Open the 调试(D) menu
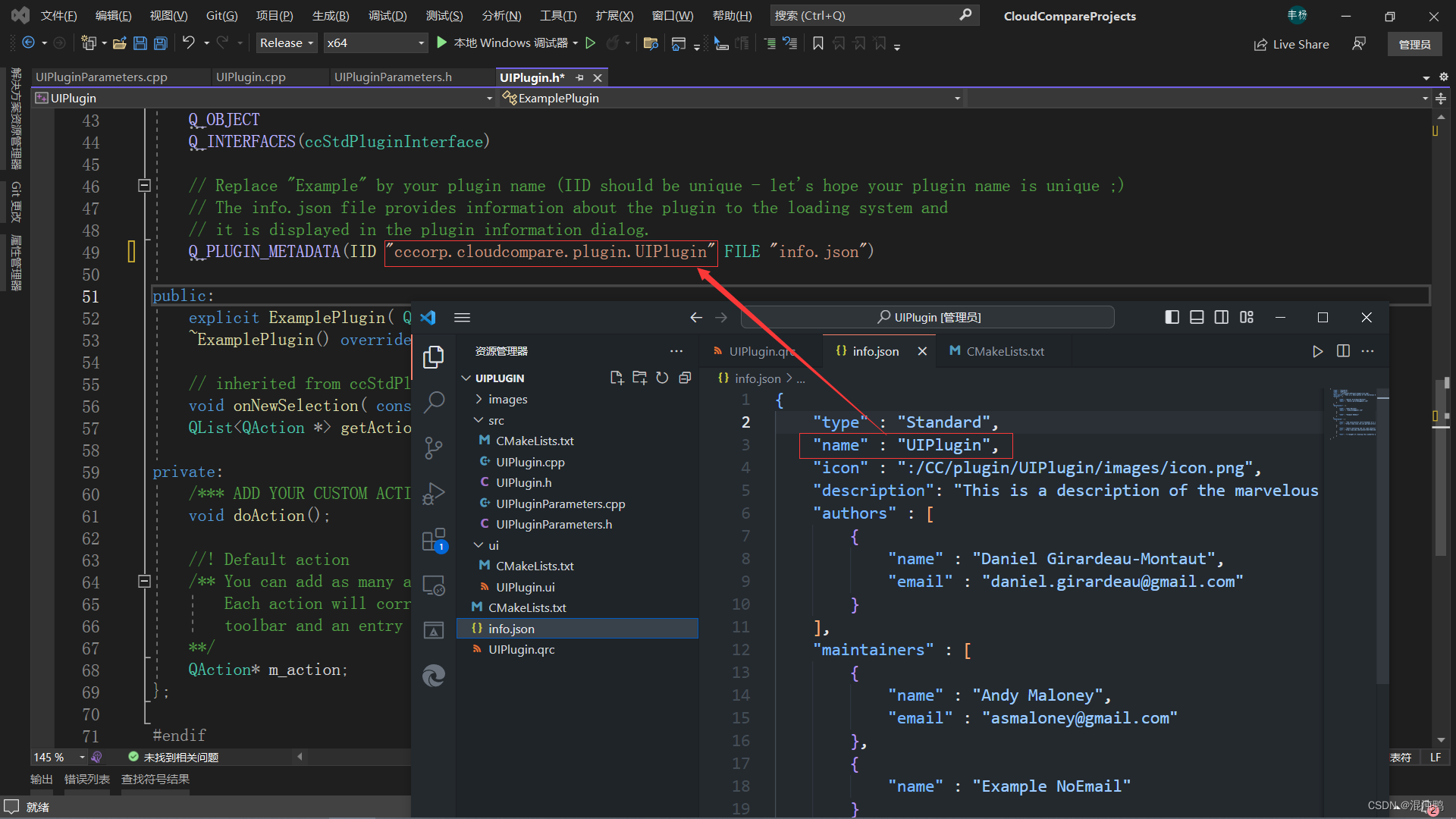Image resolution: width=1456 pixels, height=819 pixels. (x=388, y=15)
